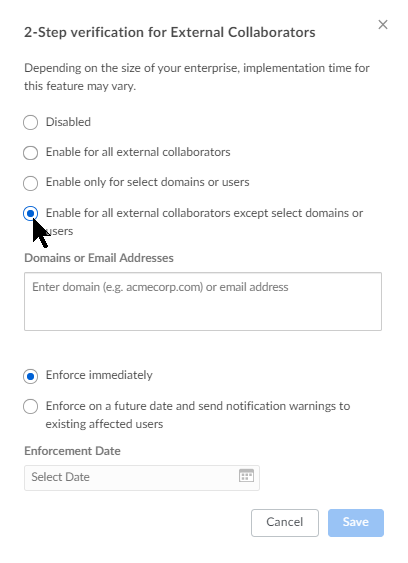This screenshot has height=563, width=408.
Task: Click the selected 'except select domains or users' radio
Action: [x=31, y=214]
